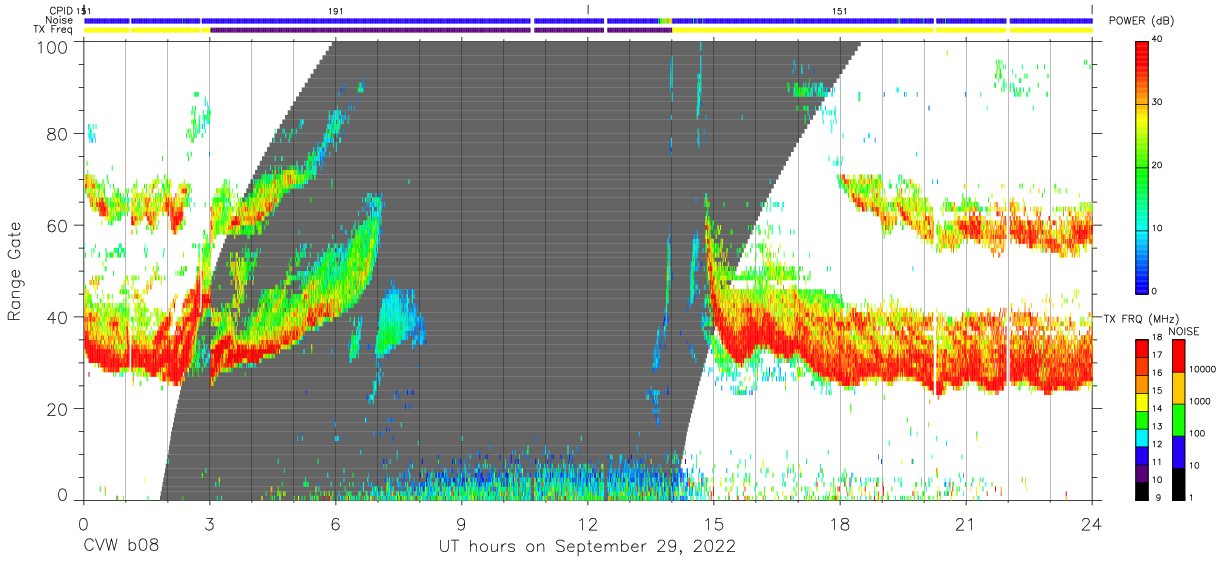Click the light blue echo patch near hour 7.5
Image resolution: width=1228 pixels, height=567 pixels.
click(x=400, y=320)
